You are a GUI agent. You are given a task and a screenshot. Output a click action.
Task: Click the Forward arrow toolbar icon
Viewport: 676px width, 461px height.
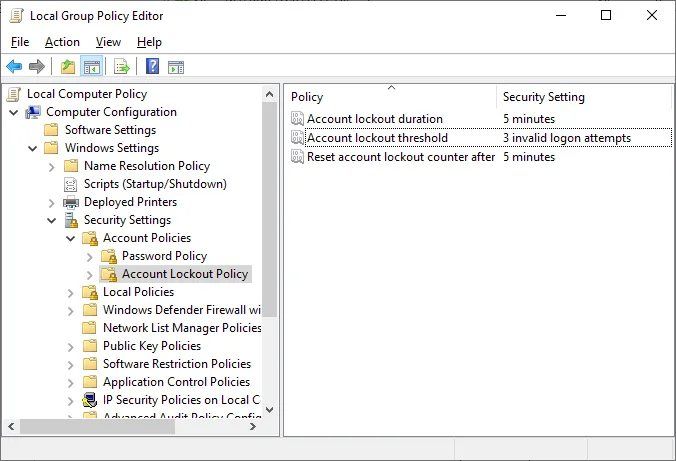pos(37,67)
